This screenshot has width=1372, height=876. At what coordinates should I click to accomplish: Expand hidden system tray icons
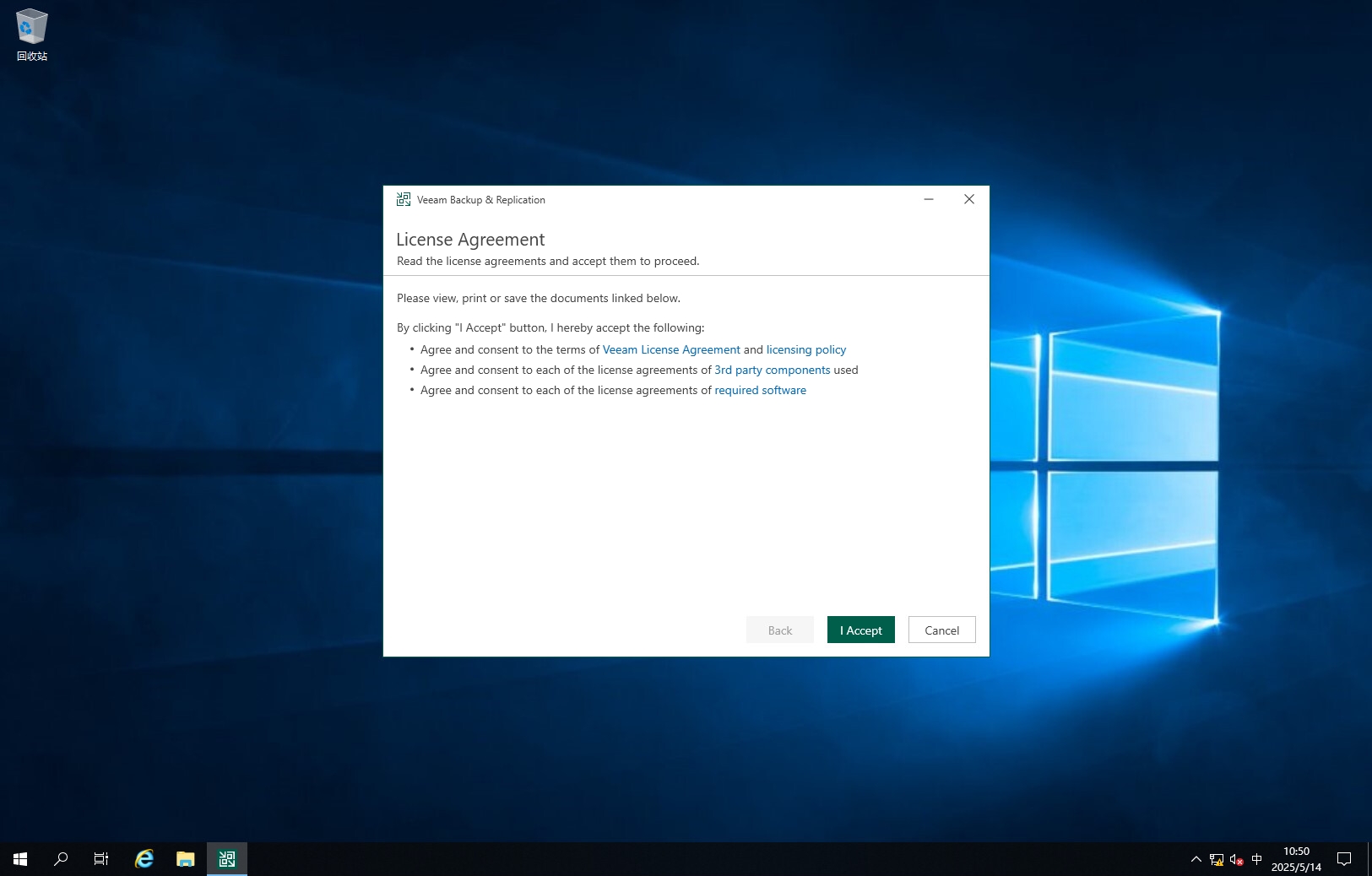coord(1196,859)
